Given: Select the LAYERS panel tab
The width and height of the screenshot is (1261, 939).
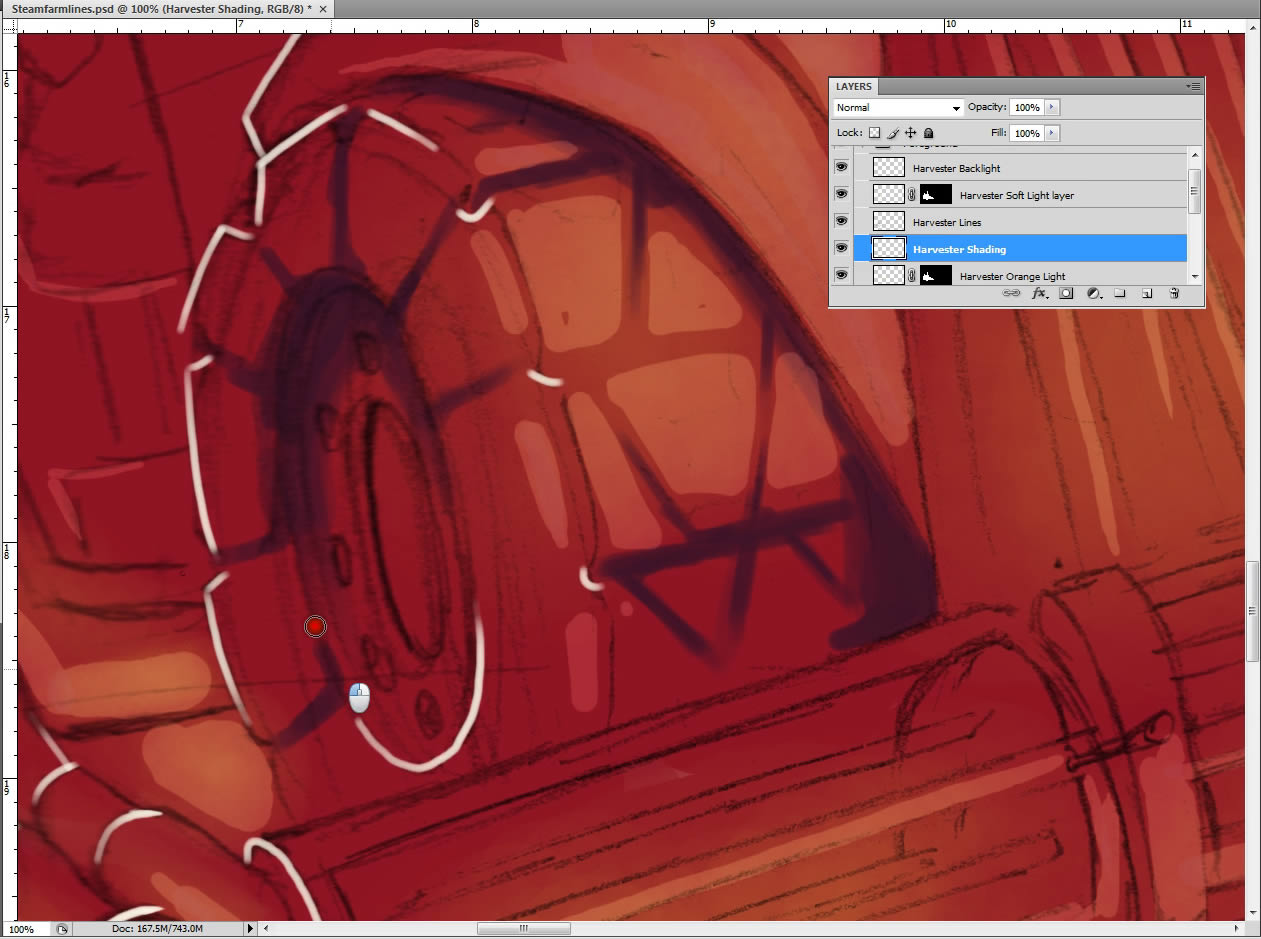Looking at the screenshot, I should pos(854,87).
